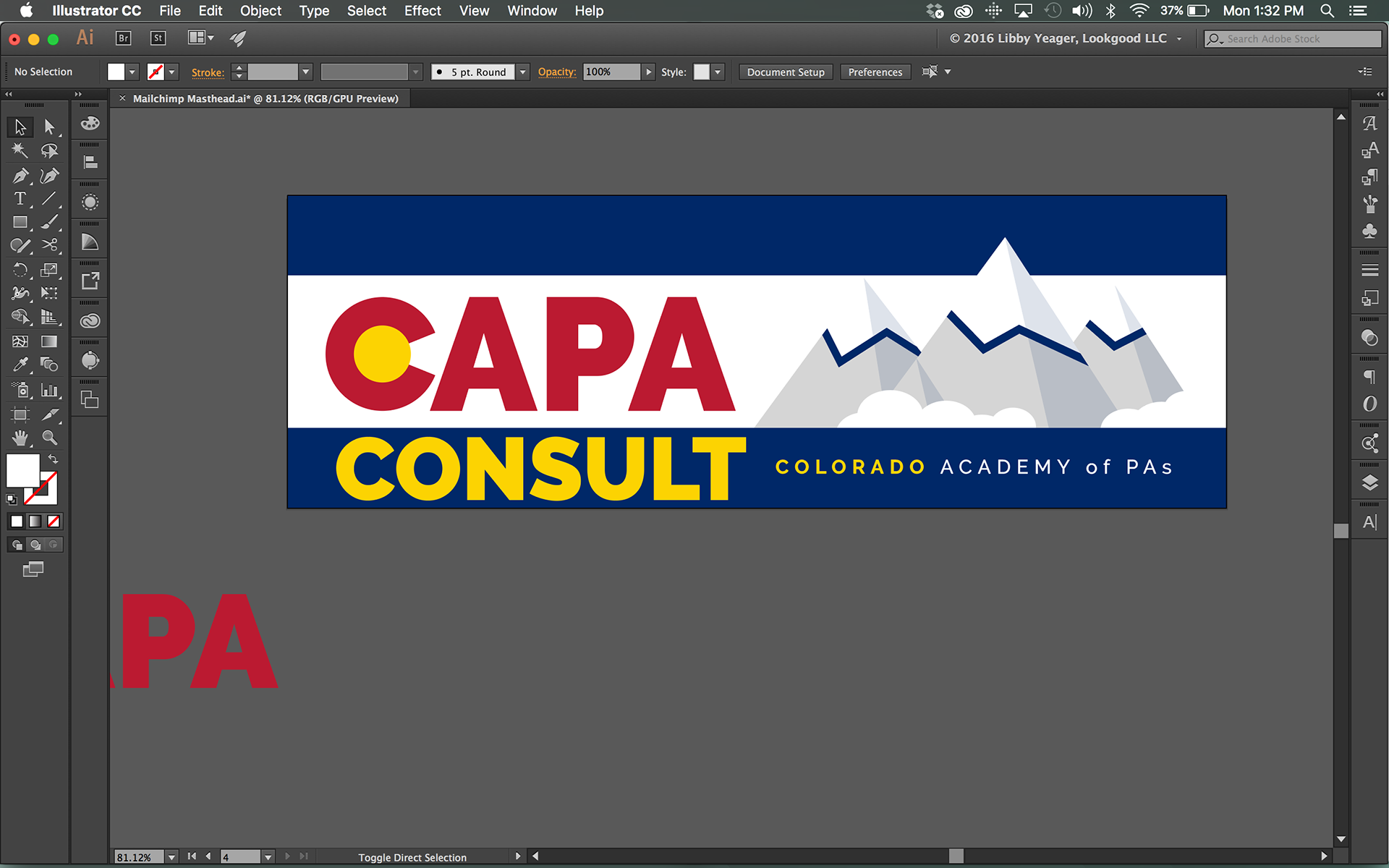Select the Direct Selection tool (white arrow)
The width and height of the screenshot is (1389, 868).
[49, 127]
